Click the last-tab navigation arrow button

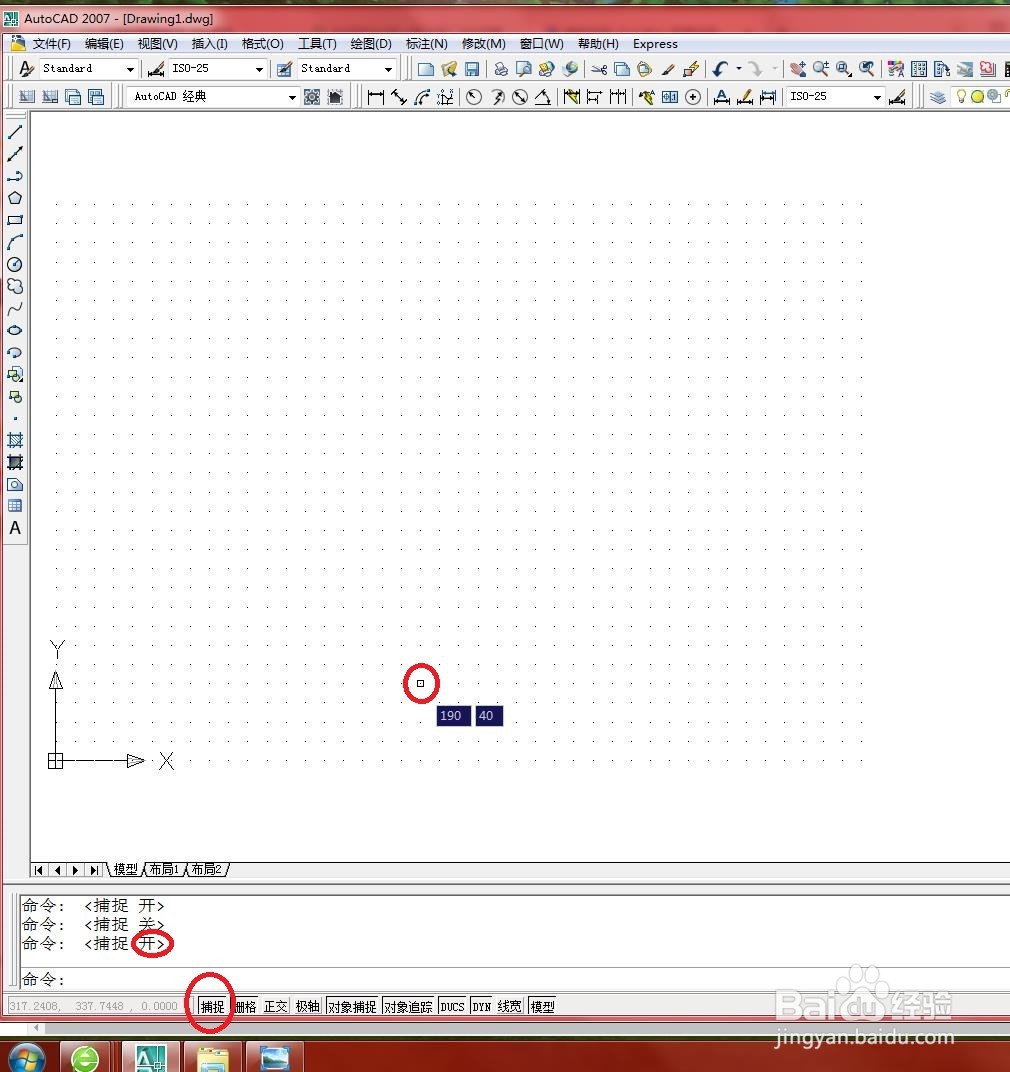[x=94, y=870]
